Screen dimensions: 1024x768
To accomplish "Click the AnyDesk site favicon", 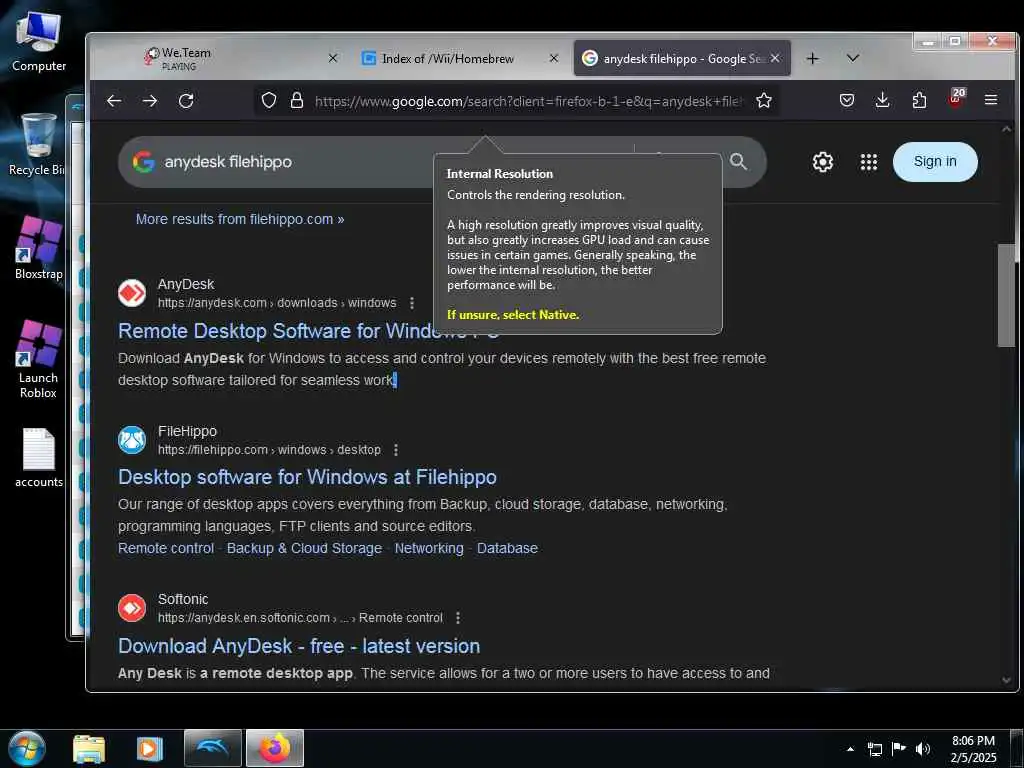I will (132, 293).
